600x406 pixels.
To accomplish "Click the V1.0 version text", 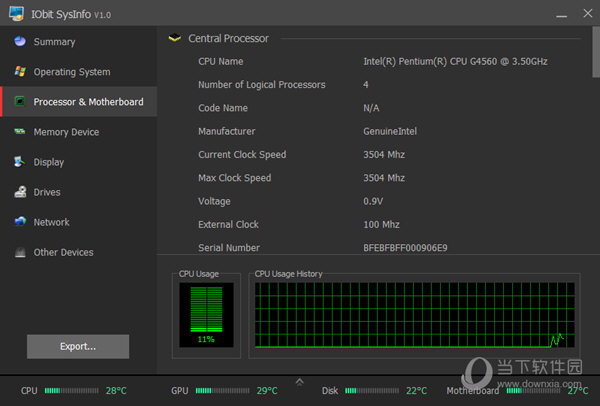I will click(x=103, y=15).
